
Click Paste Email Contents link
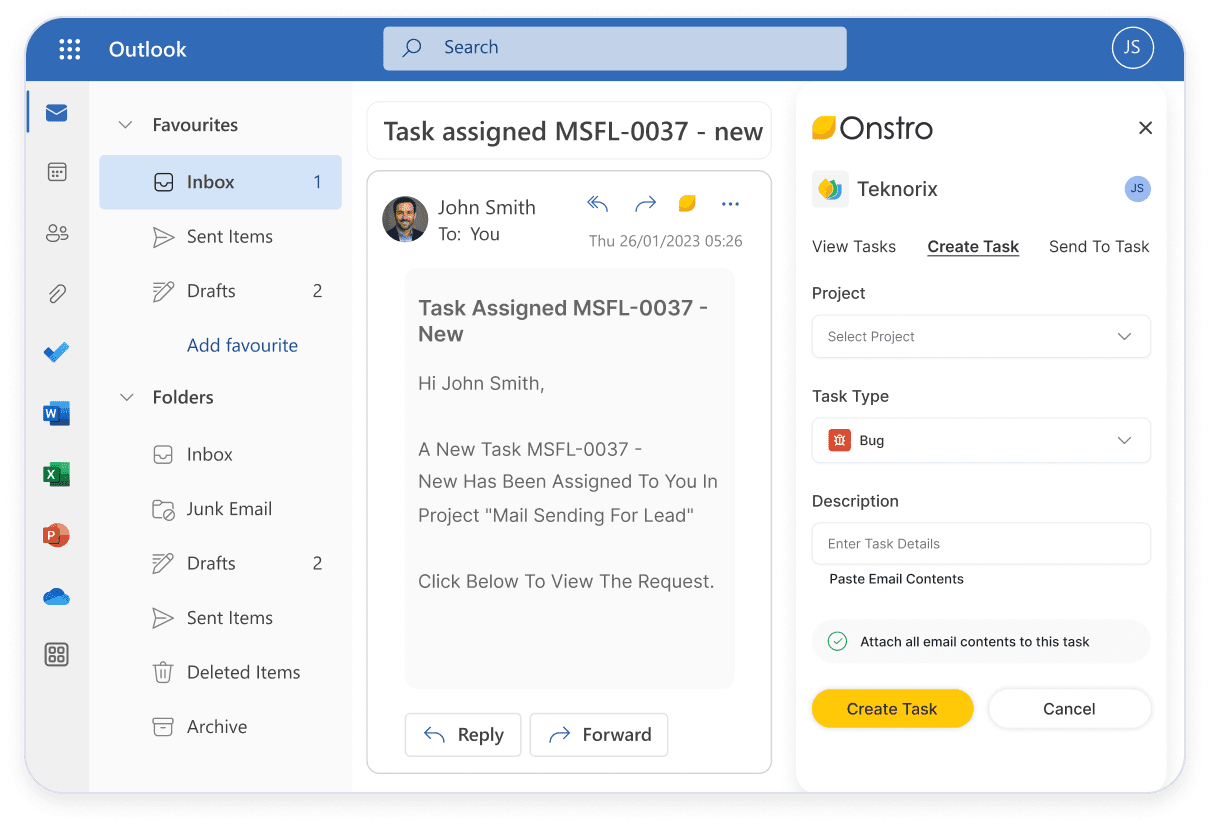pos(896,579)
